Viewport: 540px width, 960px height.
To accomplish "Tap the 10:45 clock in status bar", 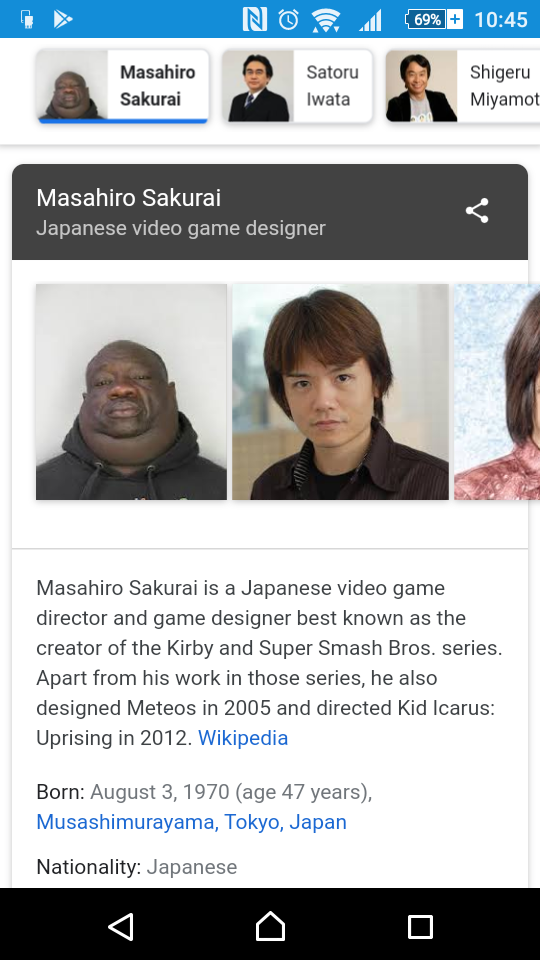I will (x=501, y=20).
